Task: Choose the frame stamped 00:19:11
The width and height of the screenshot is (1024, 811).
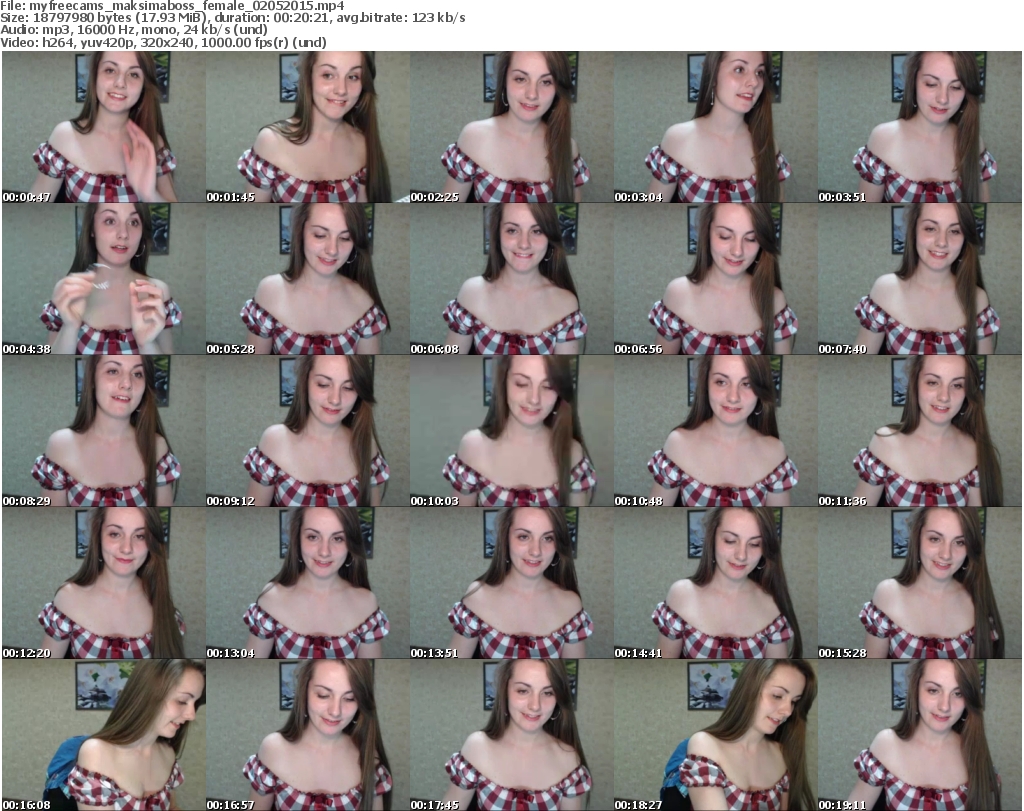Action: click(x=920, y=735)
